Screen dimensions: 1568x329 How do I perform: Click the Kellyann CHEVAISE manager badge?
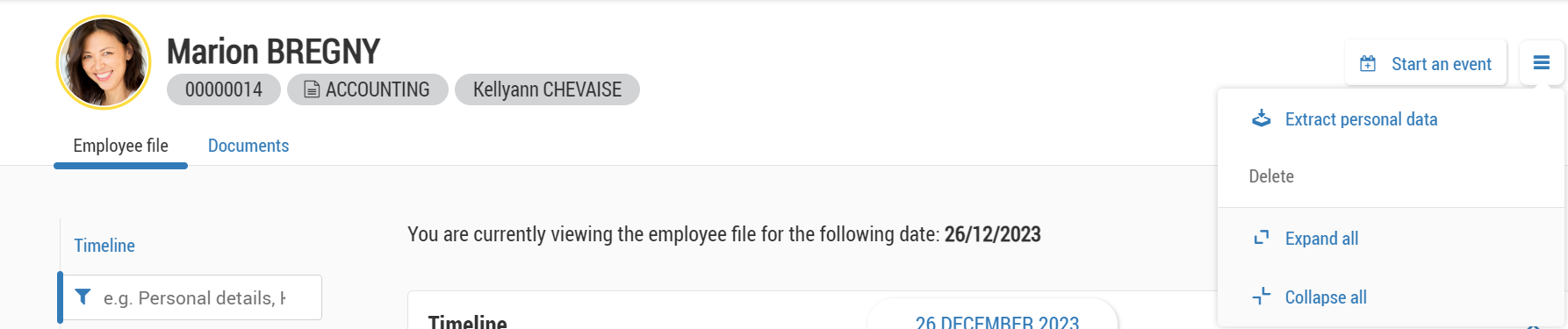point(547,89)
